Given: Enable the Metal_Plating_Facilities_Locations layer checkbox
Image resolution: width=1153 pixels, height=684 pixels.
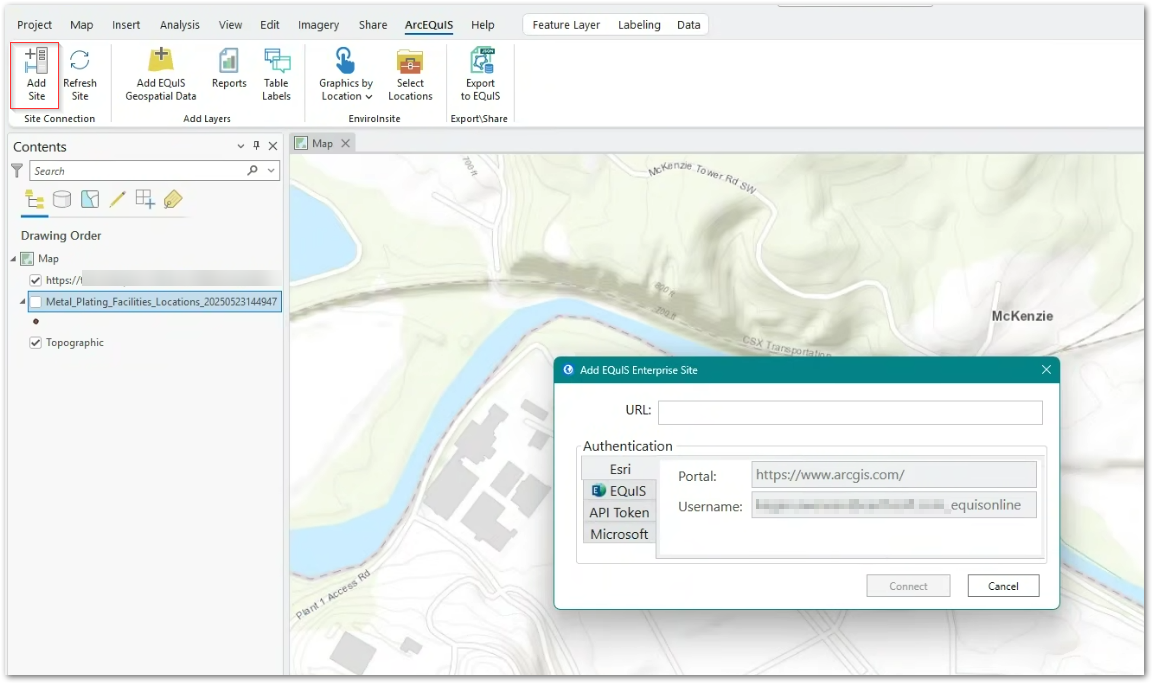Looking at the screenshot, I should tap(36, 301).
